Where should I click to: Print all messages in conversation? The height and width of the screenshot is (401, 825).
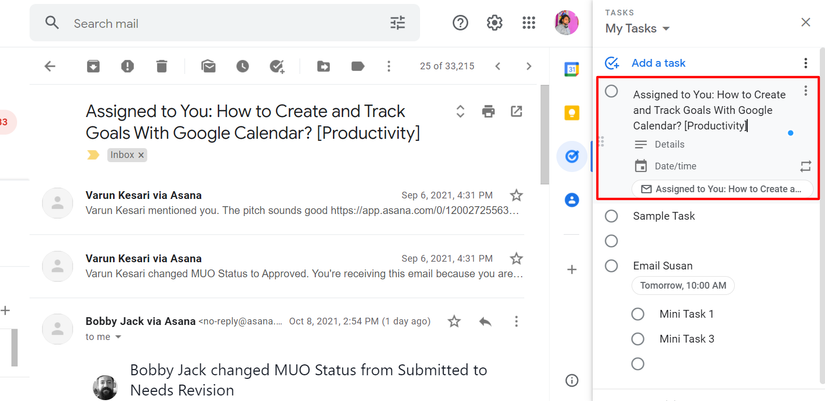(x=488, y=111)
